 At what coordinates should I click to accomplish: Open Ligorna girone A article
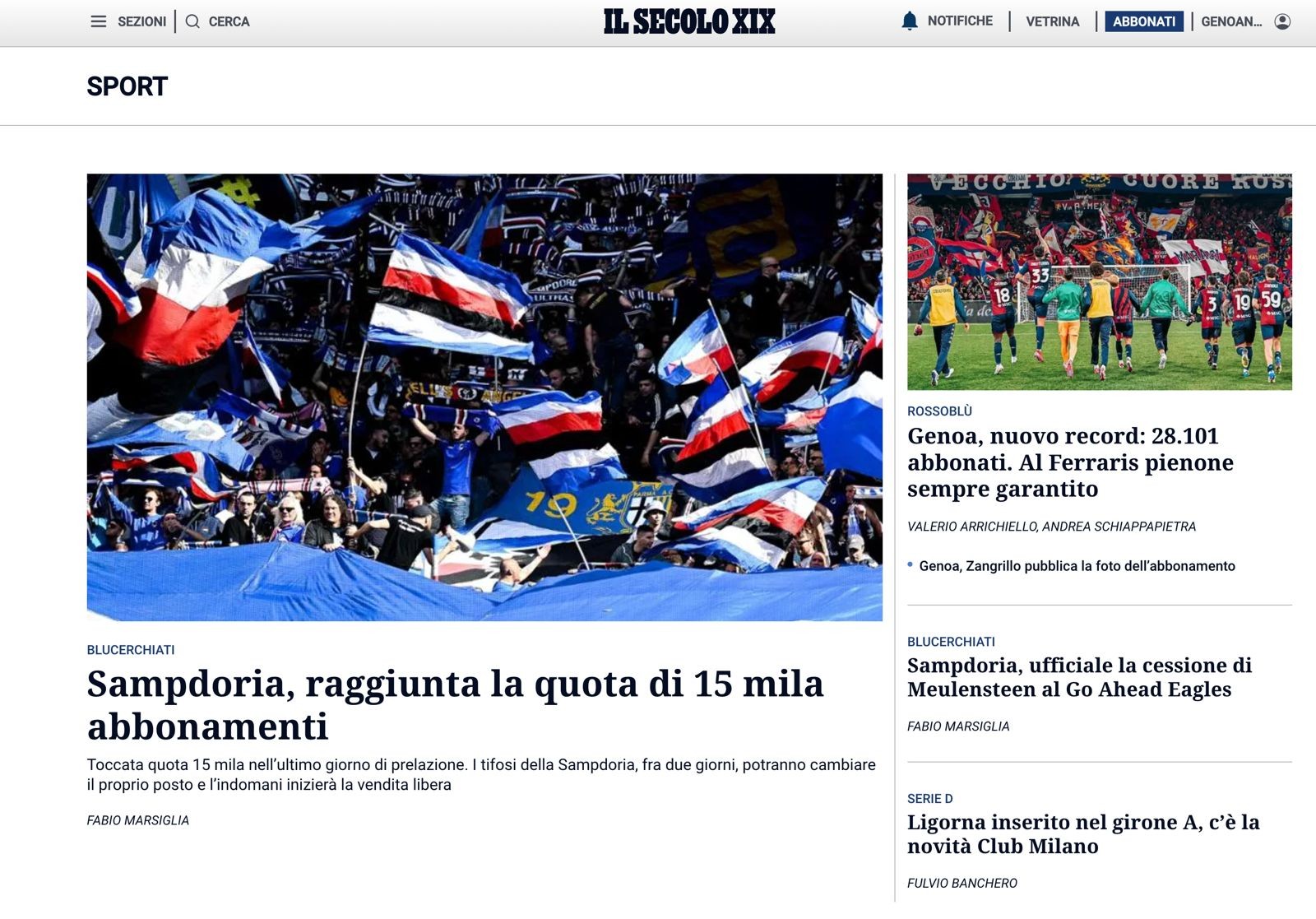(1083, 834)
